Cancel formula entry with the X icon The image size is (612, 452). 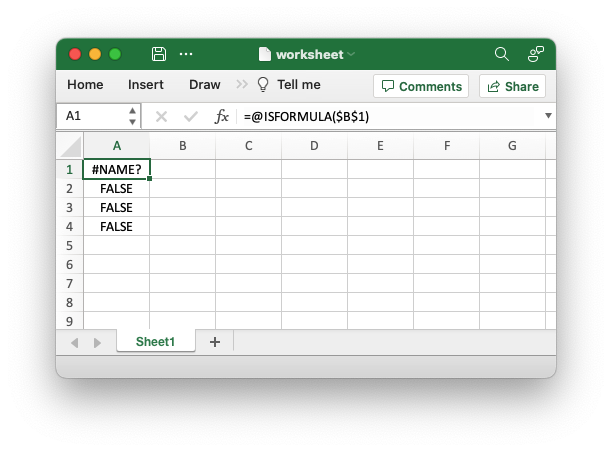coord(161,116)
